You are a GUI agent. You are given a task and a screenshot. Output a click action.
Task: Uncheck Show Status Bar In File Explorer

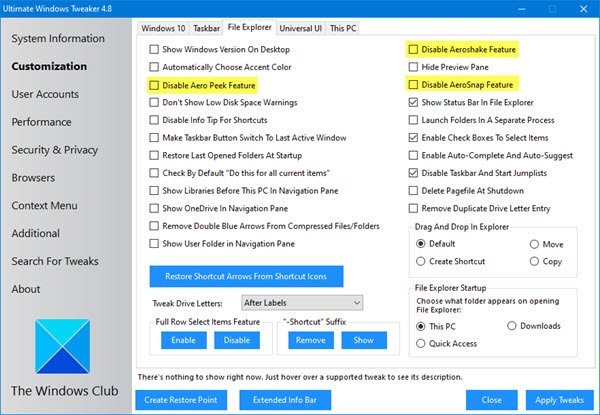click(413, 103)
